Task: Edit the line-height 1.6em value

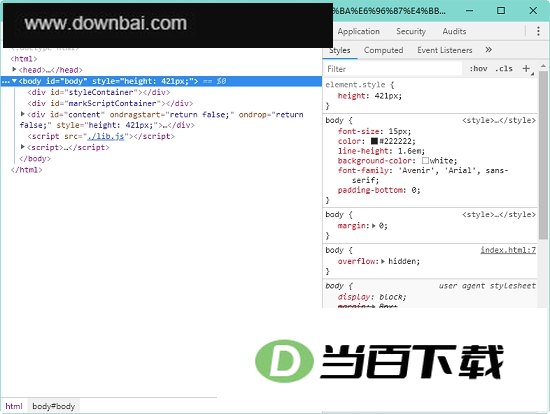Action: (410, 151)
